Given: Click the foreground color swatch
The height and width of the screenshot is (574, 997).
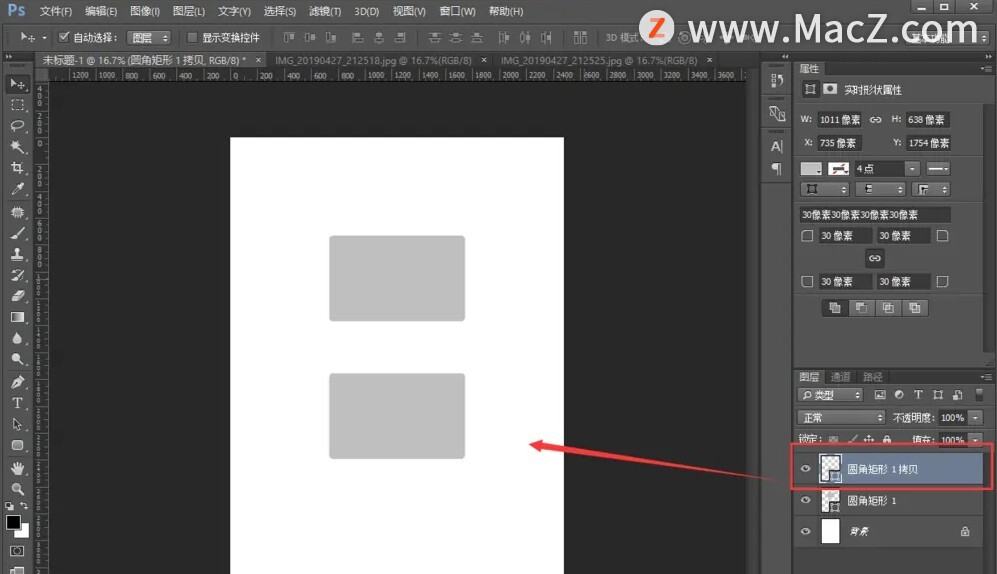Looking at the screenshot, I should [x=13, y=522].
